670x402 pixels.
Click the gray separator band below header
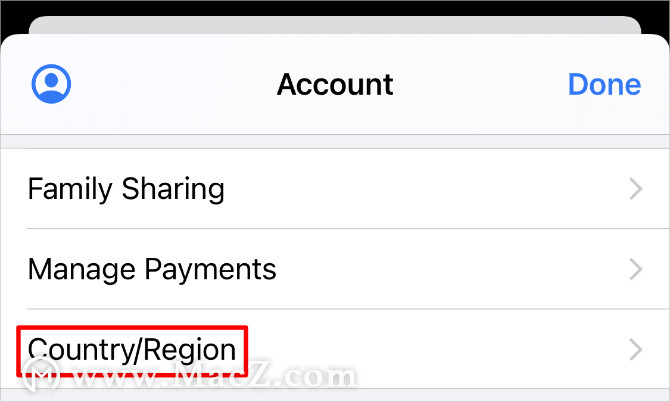(335, 141)
